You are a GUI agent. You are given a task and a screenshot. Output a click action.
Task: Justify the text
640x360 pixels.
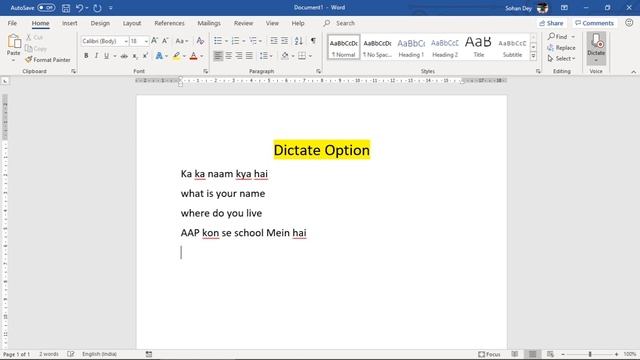(x=249, y=56)
